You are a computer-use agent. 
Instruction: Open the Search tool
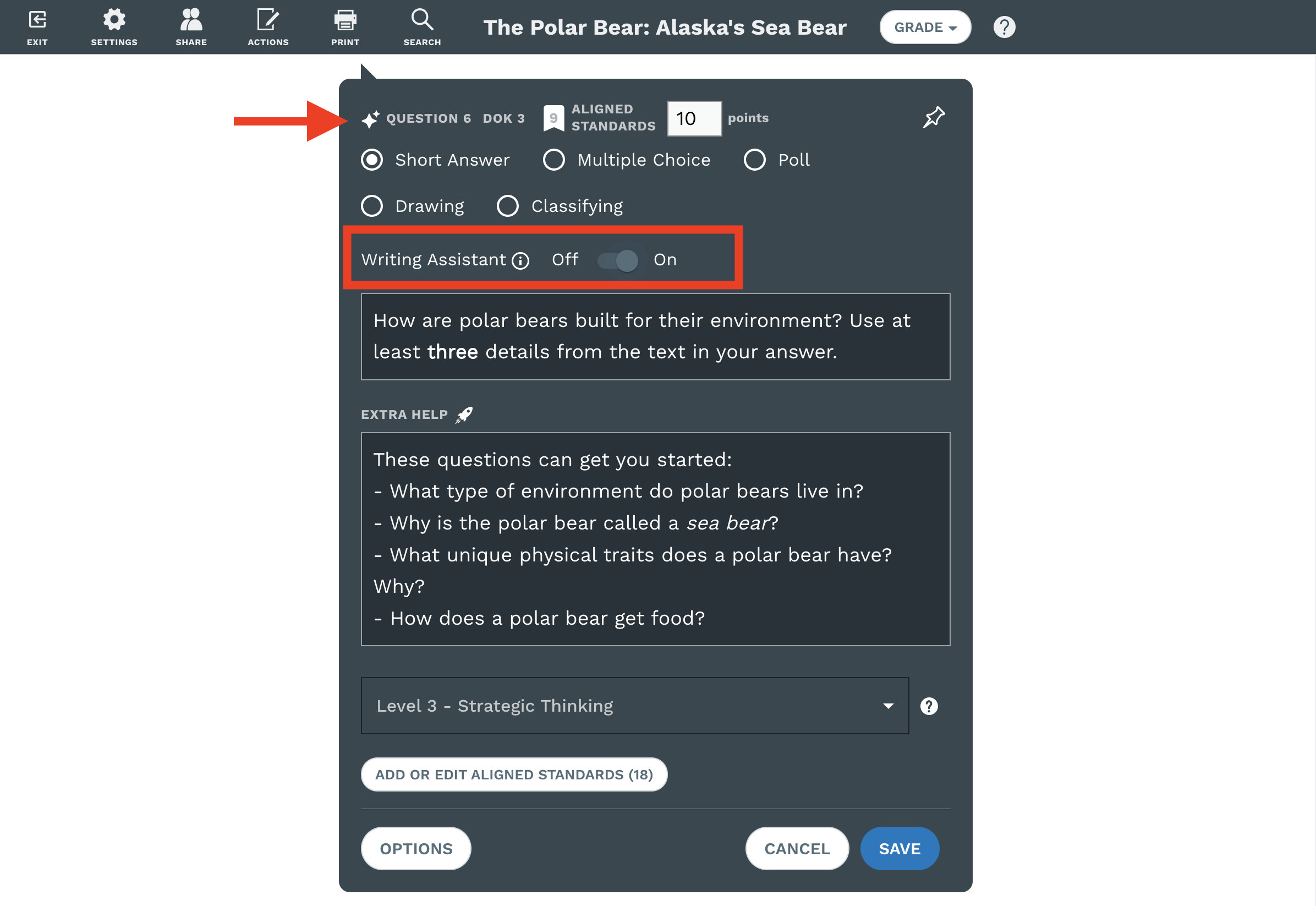421,25
